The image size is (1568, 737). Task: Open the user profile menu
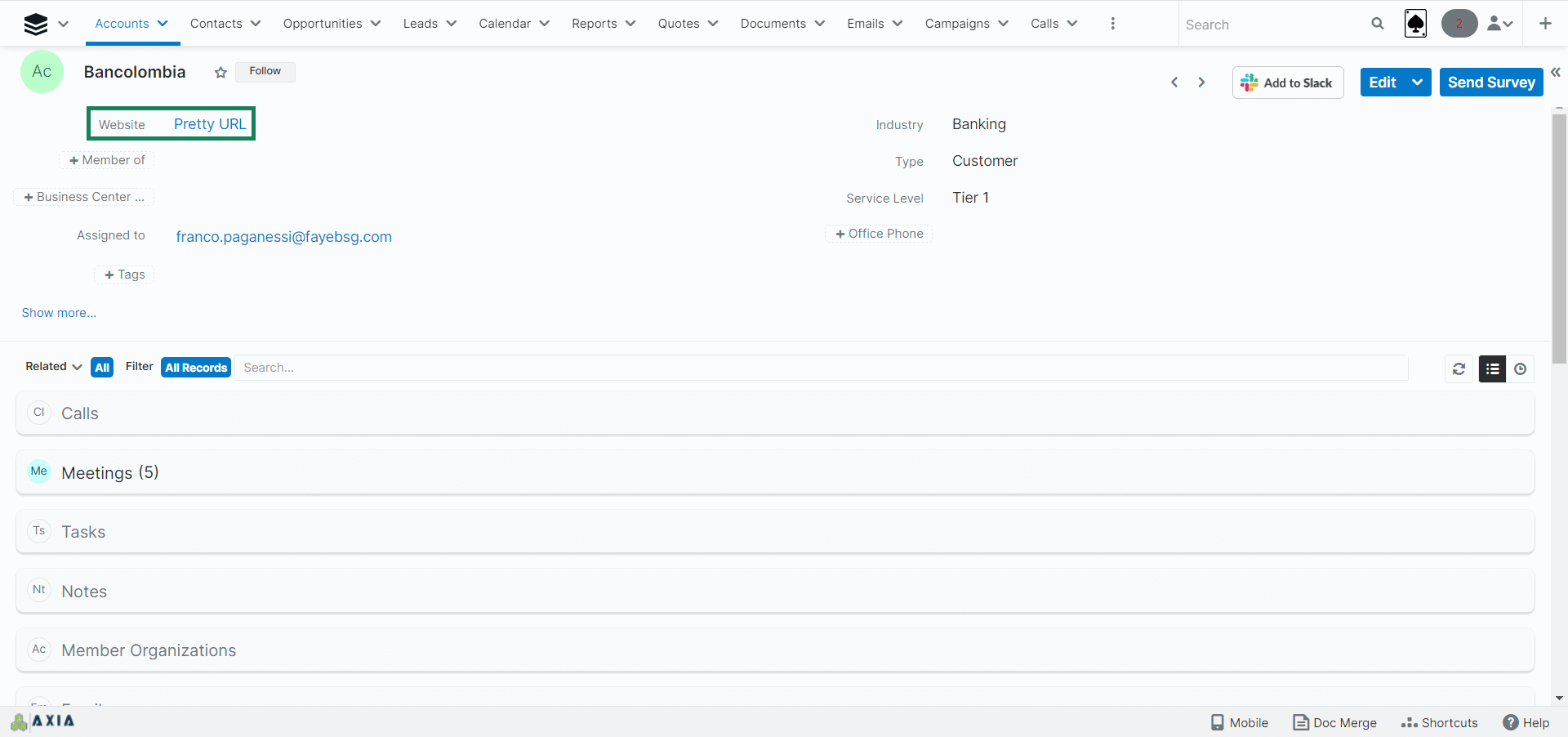pyautogui.click(x=1500, y=24)
